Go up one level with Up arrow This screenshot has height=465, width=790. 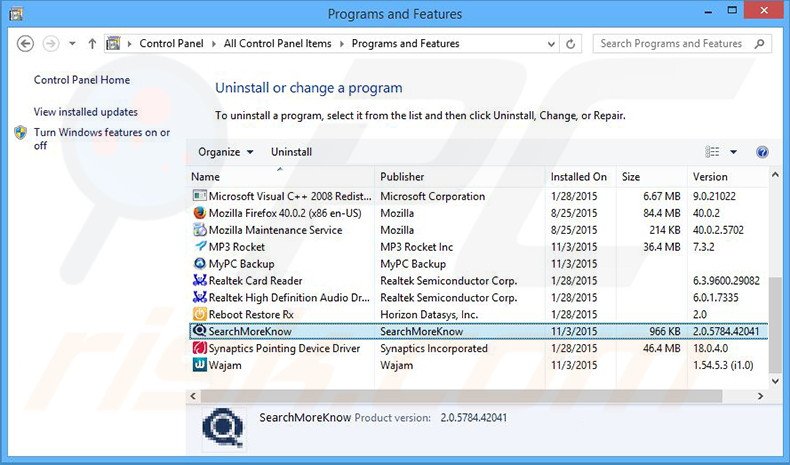[92, 44]
